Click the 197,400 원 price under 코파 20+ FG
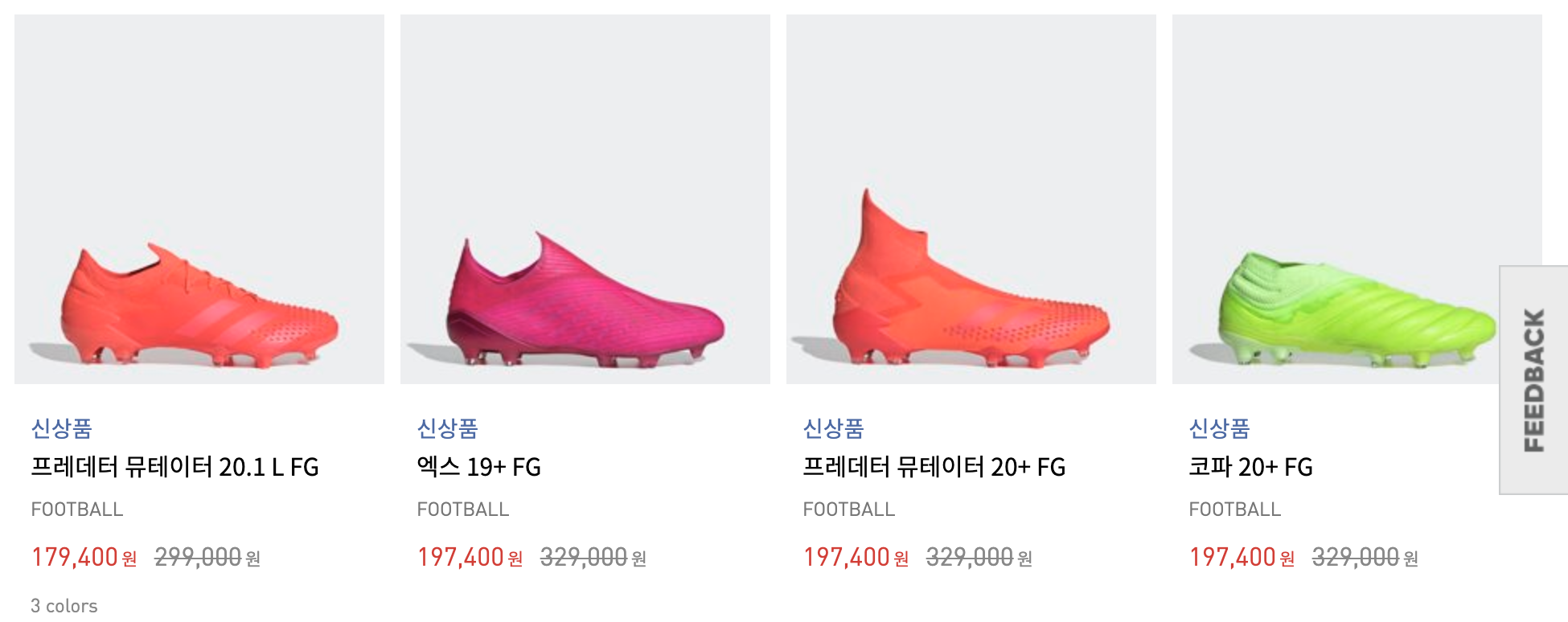 click(x=1242, y=557)
